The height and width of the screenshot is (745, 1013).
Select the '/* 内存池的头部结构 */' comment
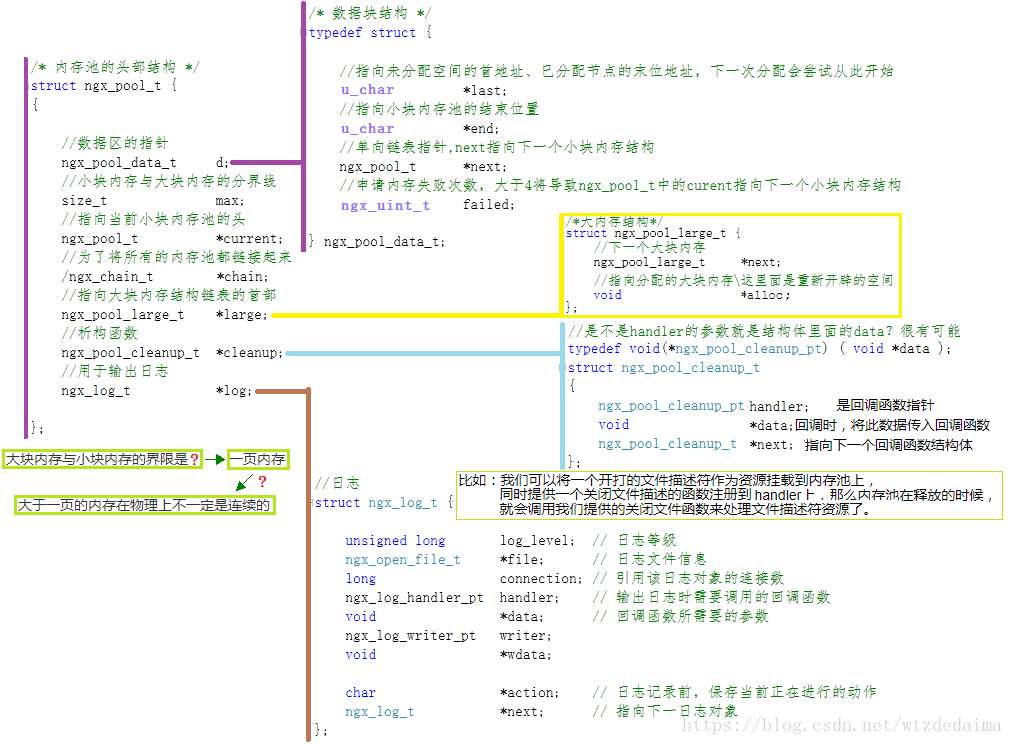click(x=115, y=67)
